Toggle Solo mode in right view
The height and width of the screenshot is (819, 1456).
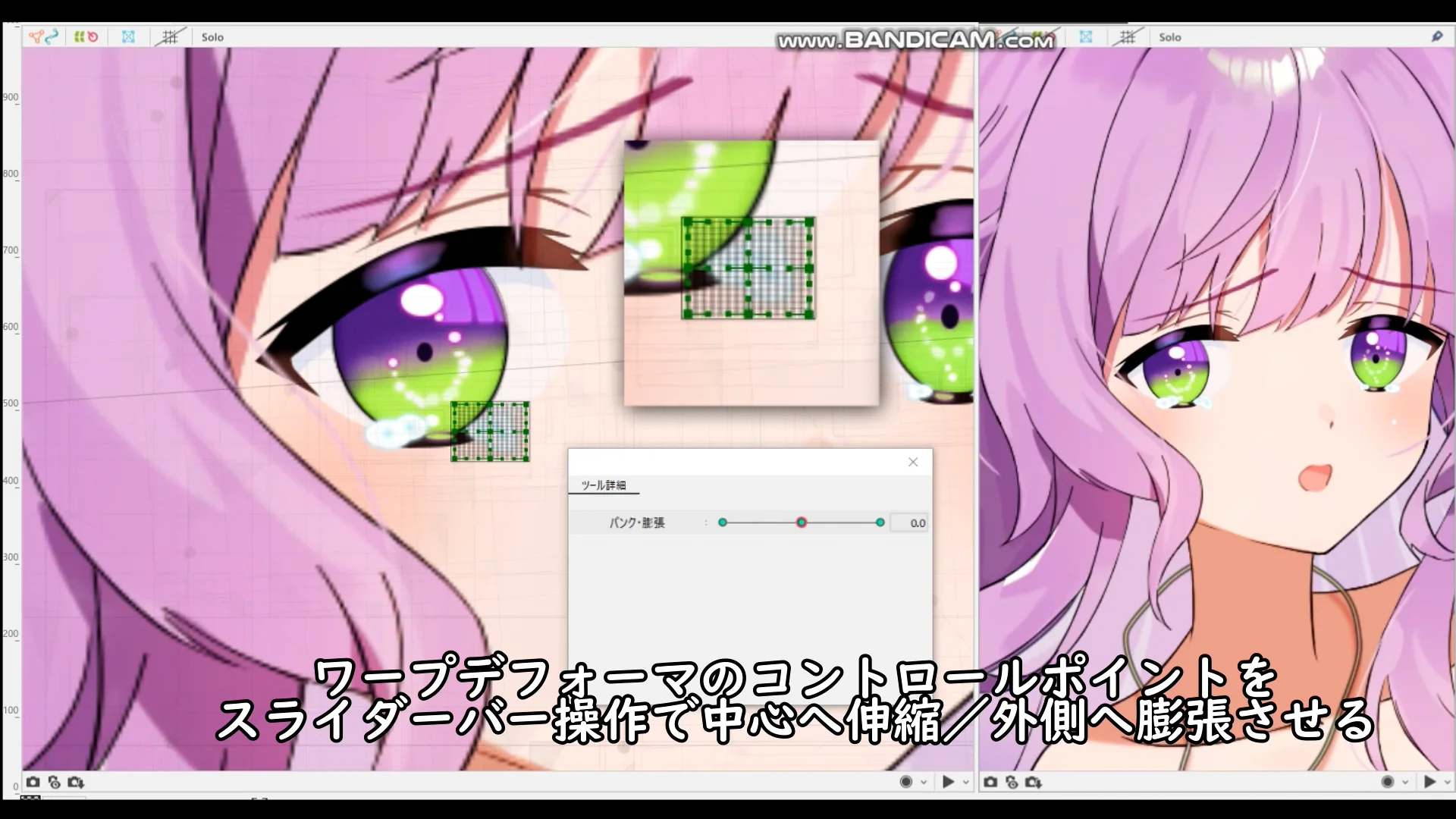(x=1170, y=37)
